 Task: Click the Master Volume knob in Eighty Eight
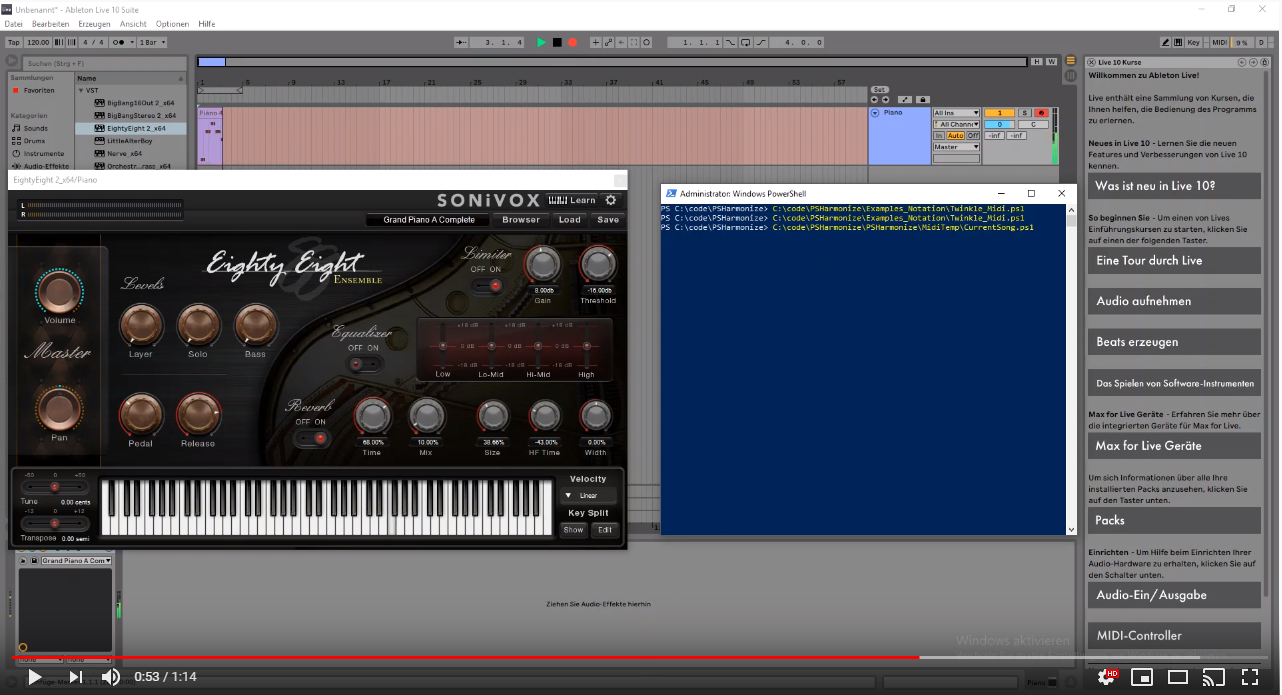[59, 290]
